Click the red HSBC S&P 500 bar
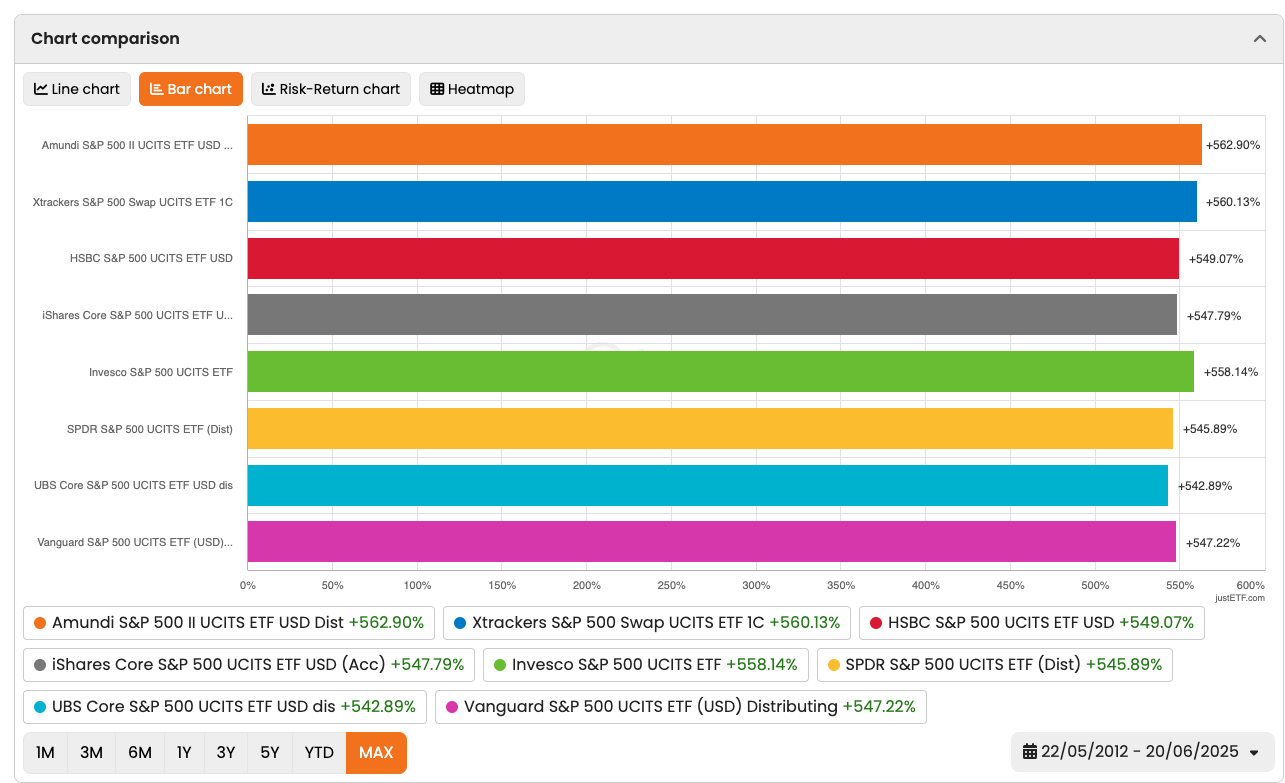 tap(713, 258)
